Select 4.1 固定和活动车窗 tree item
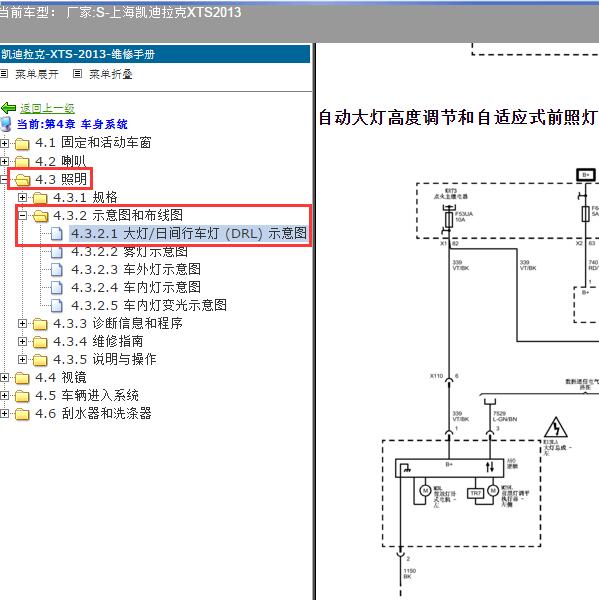 click(93, 142)
